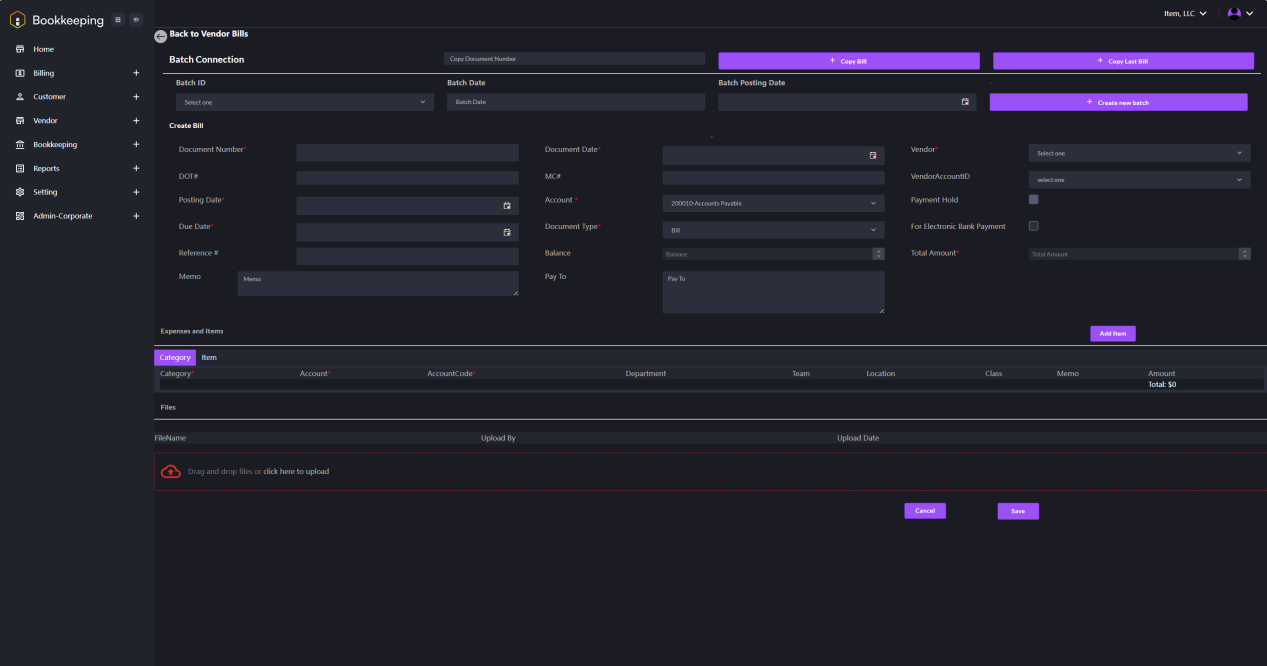Viewport: 1267px width, 666px height.
Task: Change the Document Type dropdown
Action: 773,229
